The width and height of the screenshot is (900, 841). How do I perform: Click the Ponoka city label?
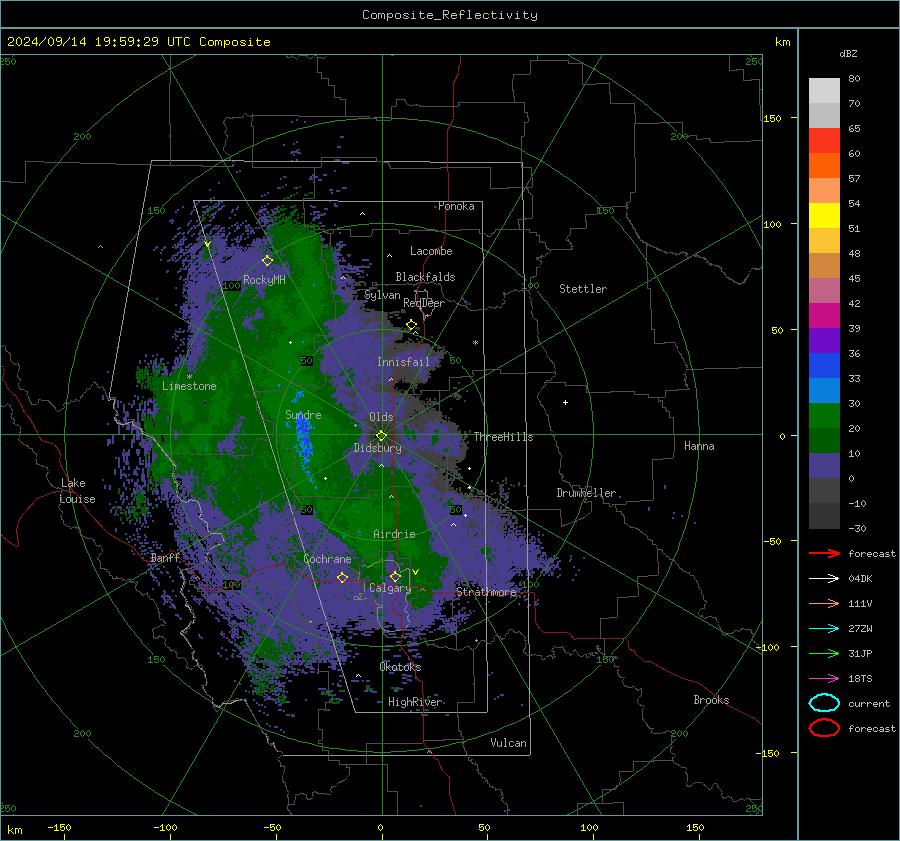(x=456, y=206)
